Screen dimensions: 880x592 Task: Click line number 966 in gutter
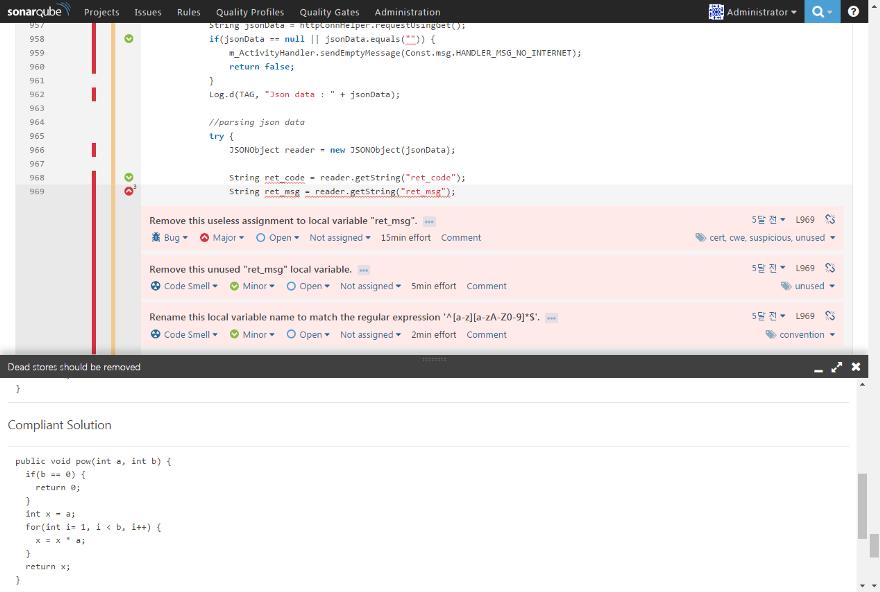click(37, 150)
